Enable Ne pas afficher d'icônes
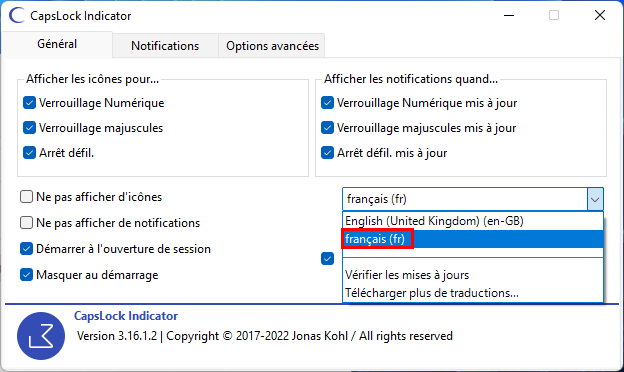The height and width of the screenshot is (372, 624). point(26,197)
